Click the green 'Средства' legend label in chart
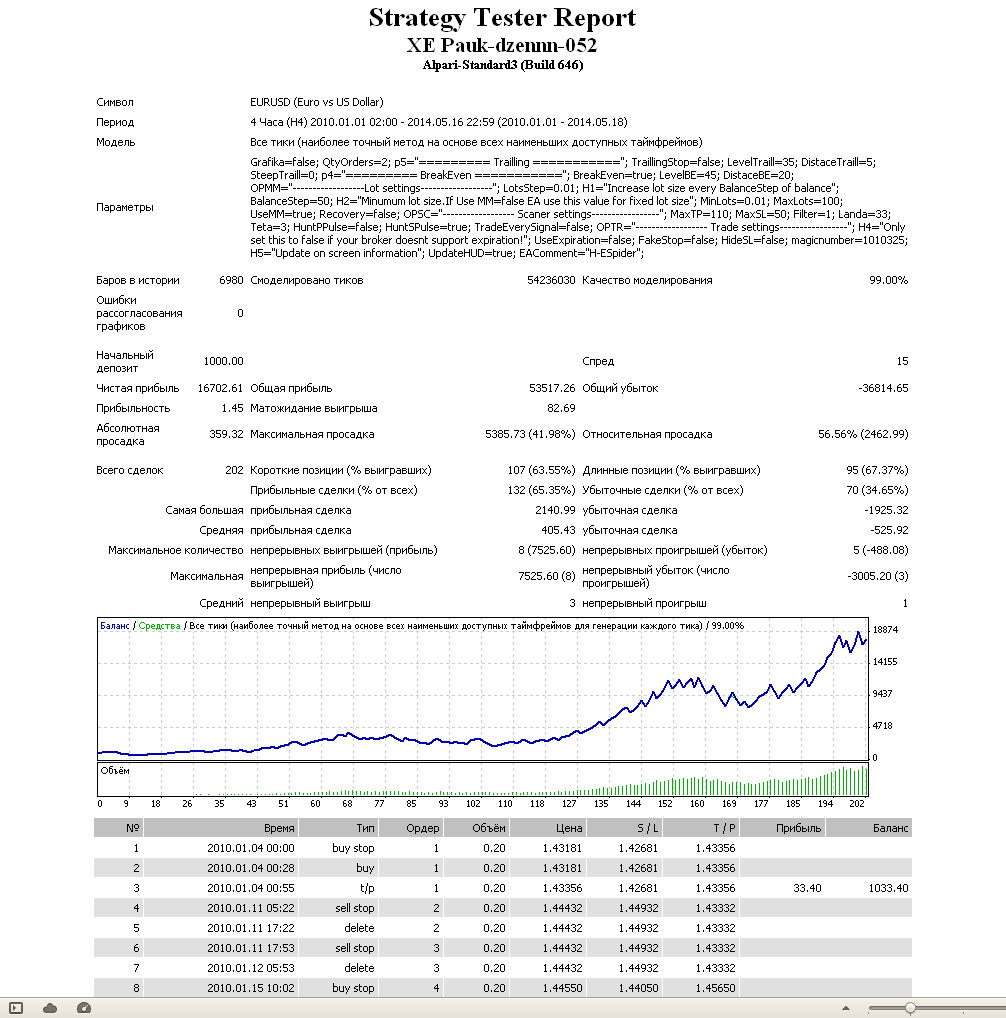The image size is (1006, 1018). [x=159, y=626]
